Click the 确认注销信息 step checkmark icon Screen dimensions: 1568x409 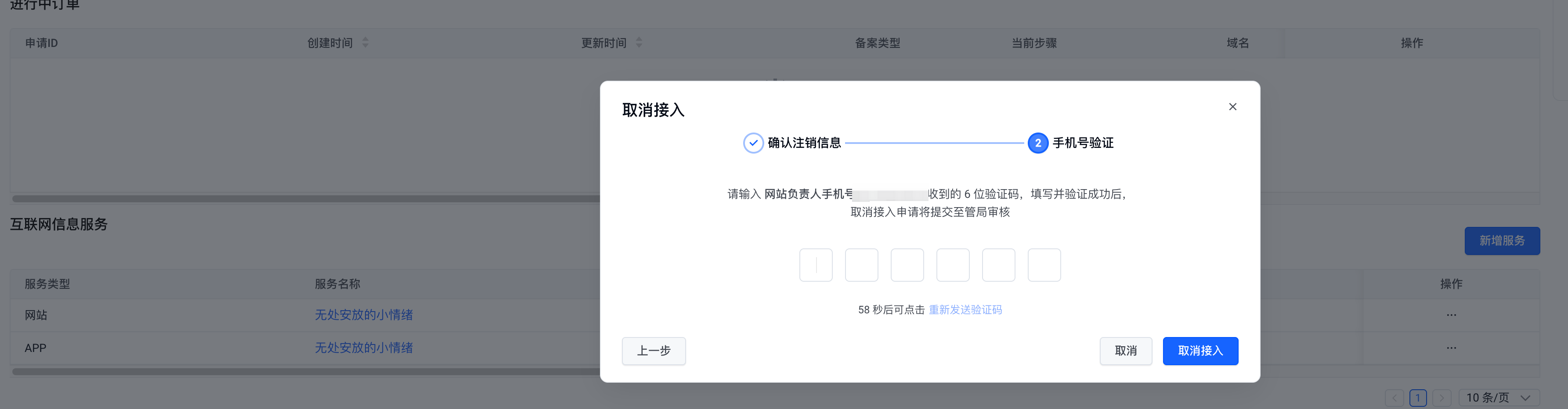(753, 144)
